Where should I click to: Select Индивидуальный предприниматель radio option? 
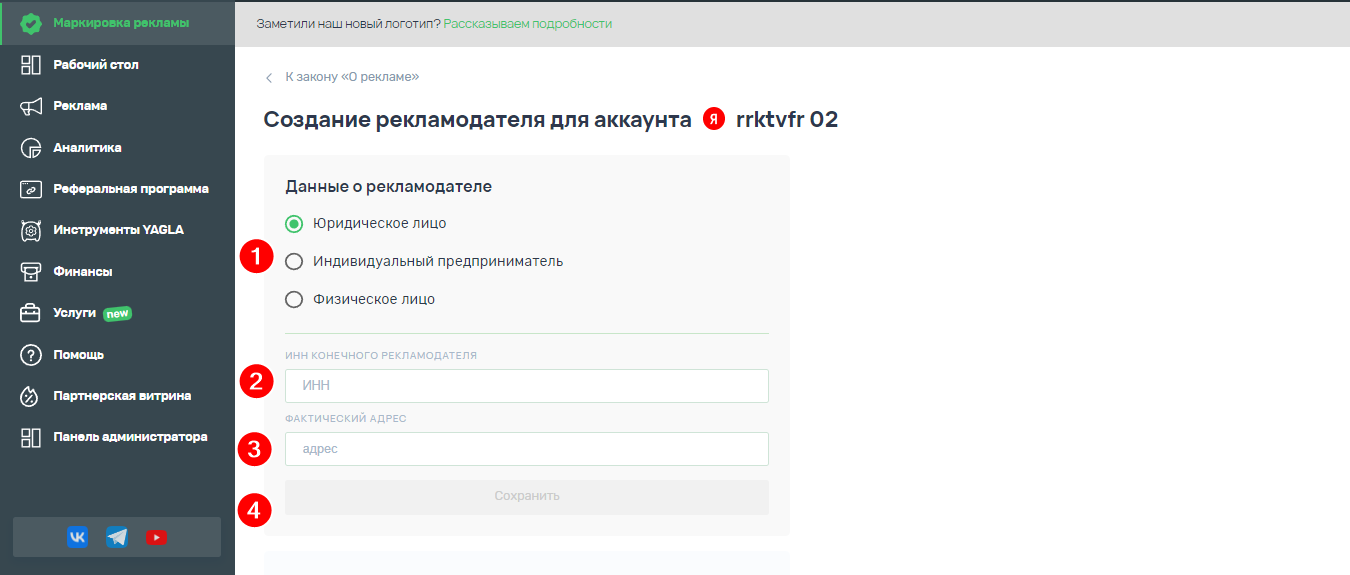(294, 261)
